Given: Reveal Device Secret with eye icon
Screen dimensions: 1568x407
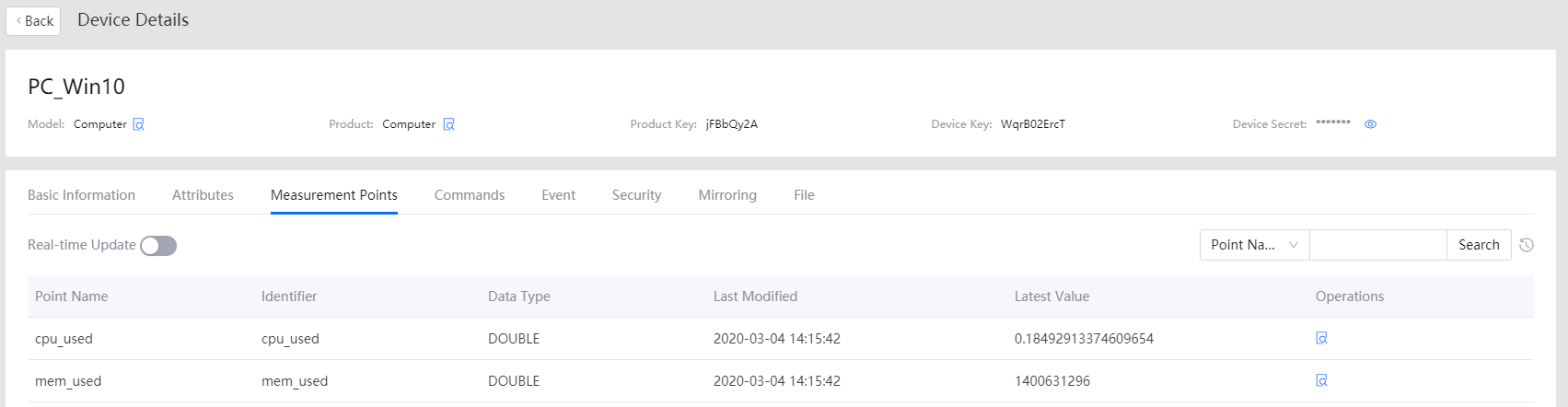Looking at the screenshot, I should [x=1370, y=124].
